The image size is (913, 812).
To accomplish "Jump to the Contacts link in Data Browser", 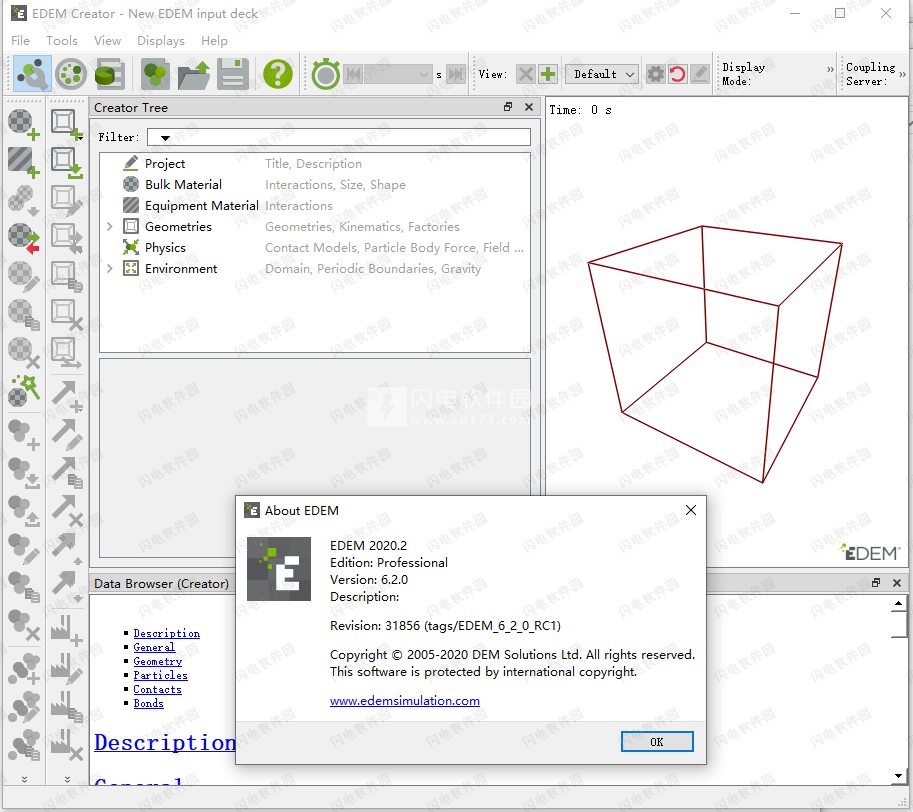I will [x=158, y=689].
